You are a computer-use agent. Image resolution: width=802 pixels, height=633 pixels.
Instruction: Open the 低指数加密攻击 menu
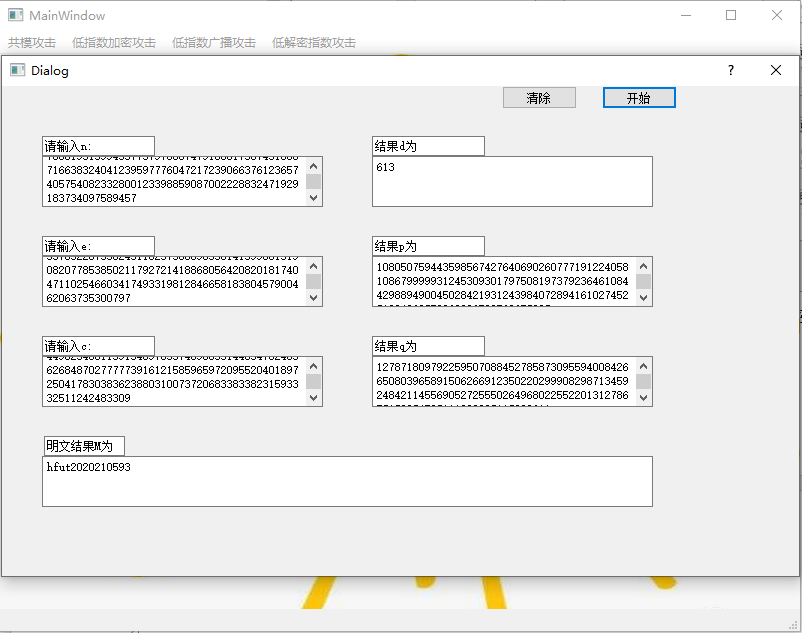pos(114,42)
